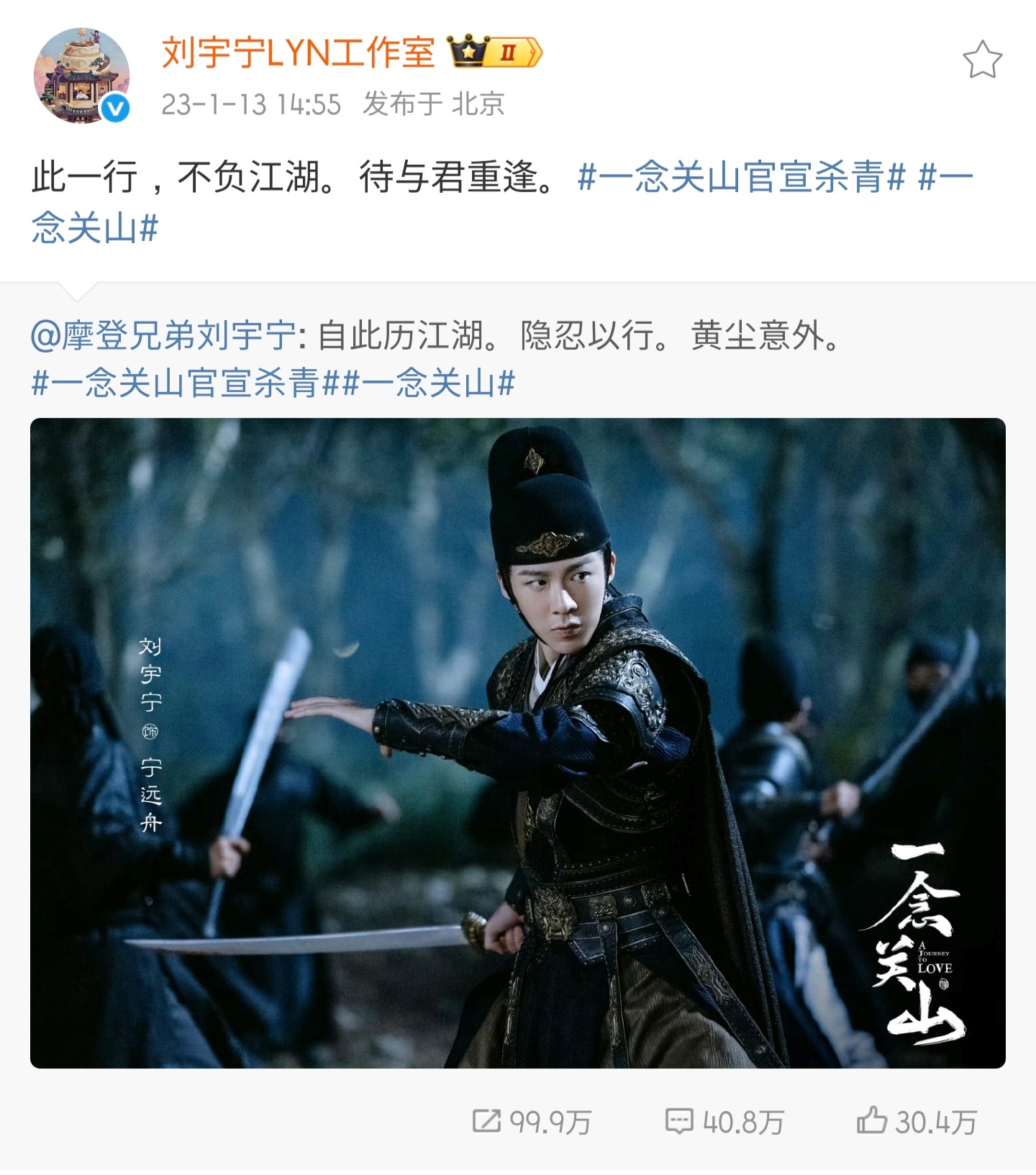The height and width of the screenshot is (1175, 1036).
Task: Open the @摩登兄弟刘宇宁 mention link
Action: pos(163,335)
